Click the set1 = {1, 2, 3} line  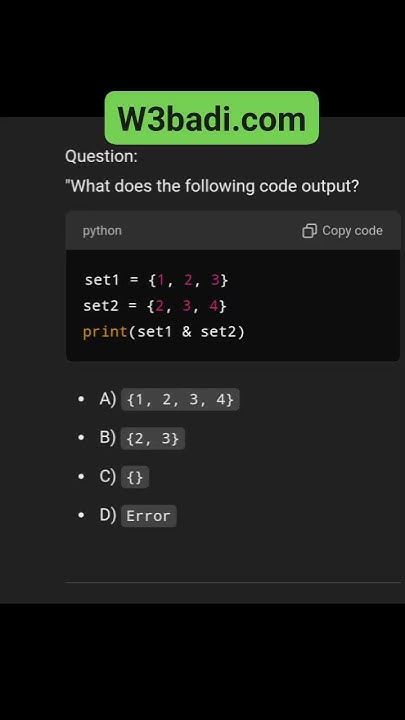tap(156, 280)
